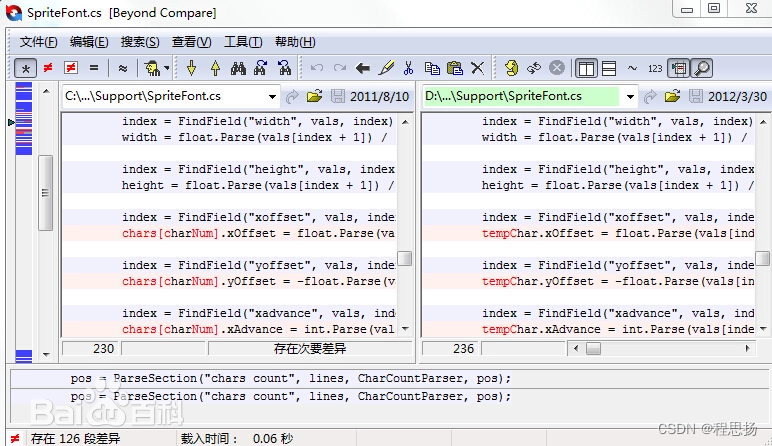
Task: Click status bar 存在 126 段差异
Action: tap(75, 439)
